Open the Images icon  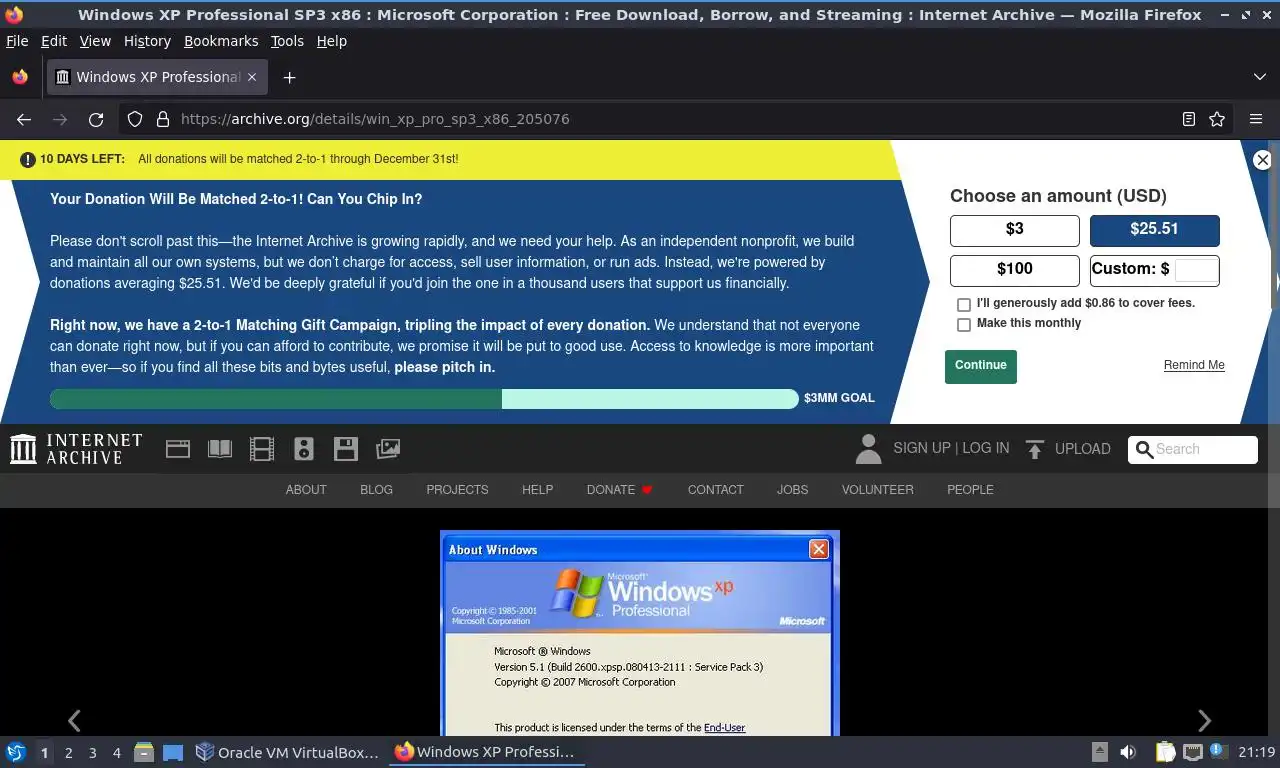[x=388, y=449]
